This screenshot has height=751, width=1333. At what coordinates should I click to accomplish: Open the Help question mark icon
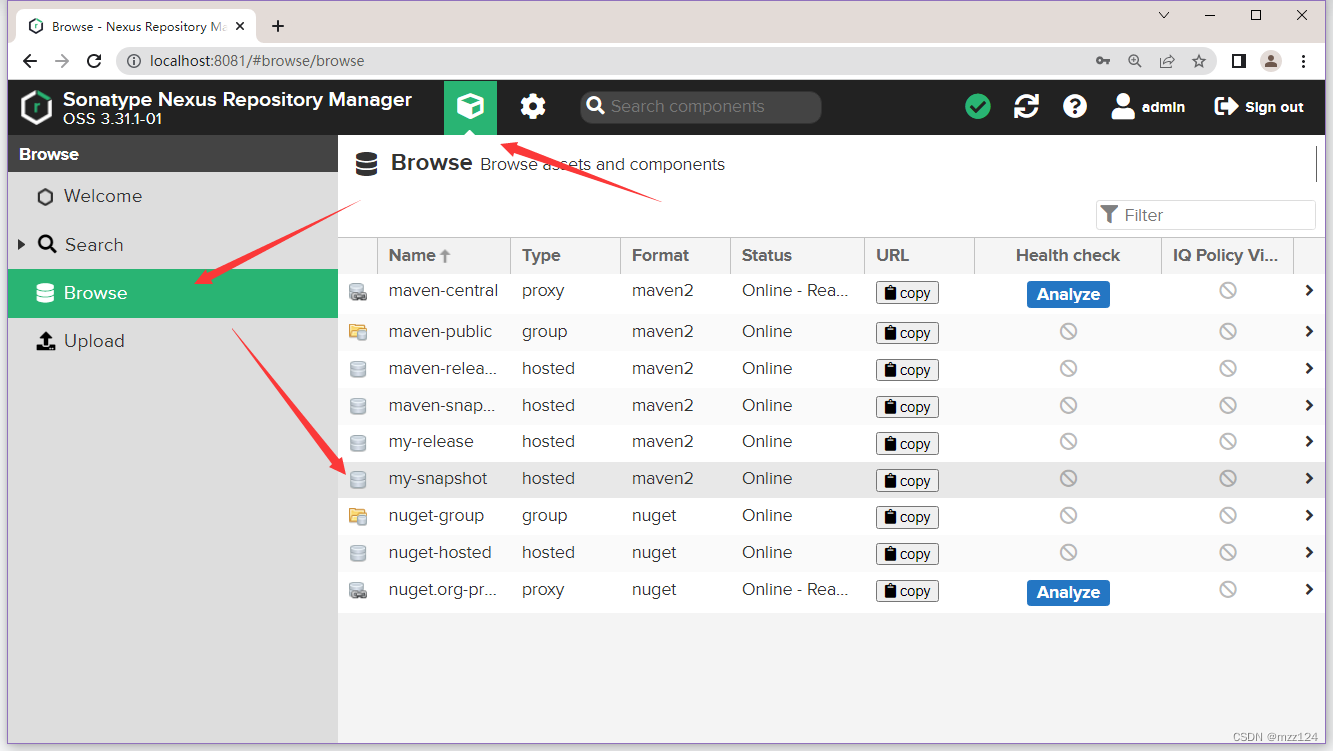coord(1075,106)
